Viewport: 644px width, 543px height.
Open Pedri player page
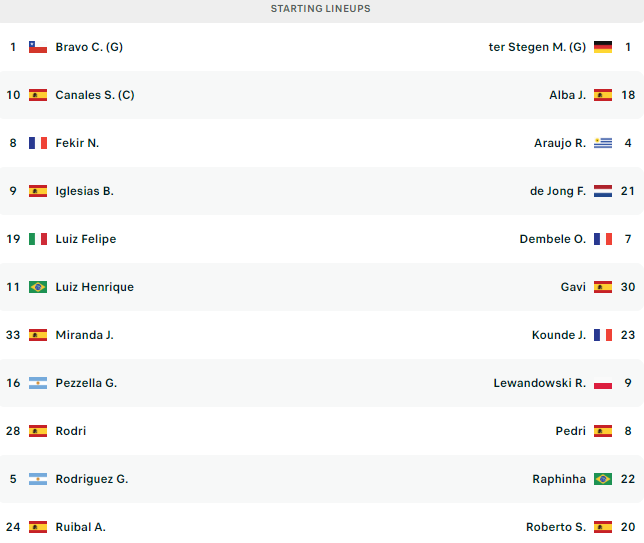[571, 431]
